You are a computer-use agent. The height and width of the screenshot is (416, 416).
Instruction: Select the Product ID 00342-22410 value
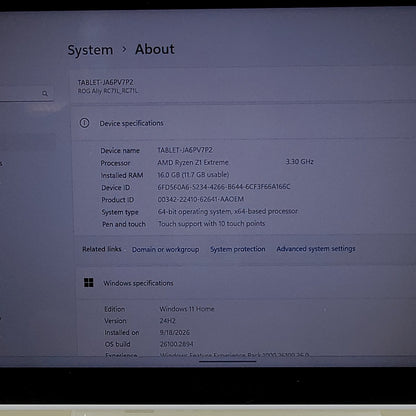201,199
